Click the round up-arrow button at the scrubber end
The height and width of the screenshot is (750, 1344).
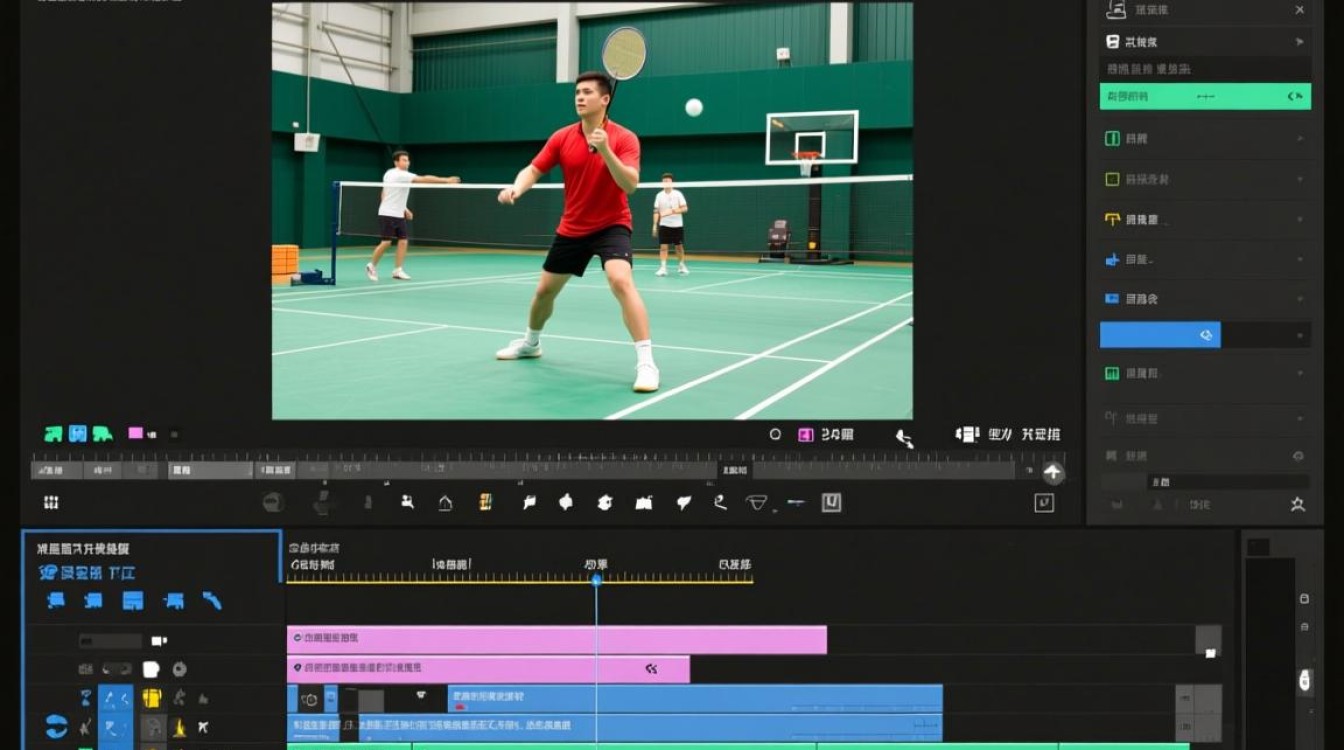point(1053,473)
